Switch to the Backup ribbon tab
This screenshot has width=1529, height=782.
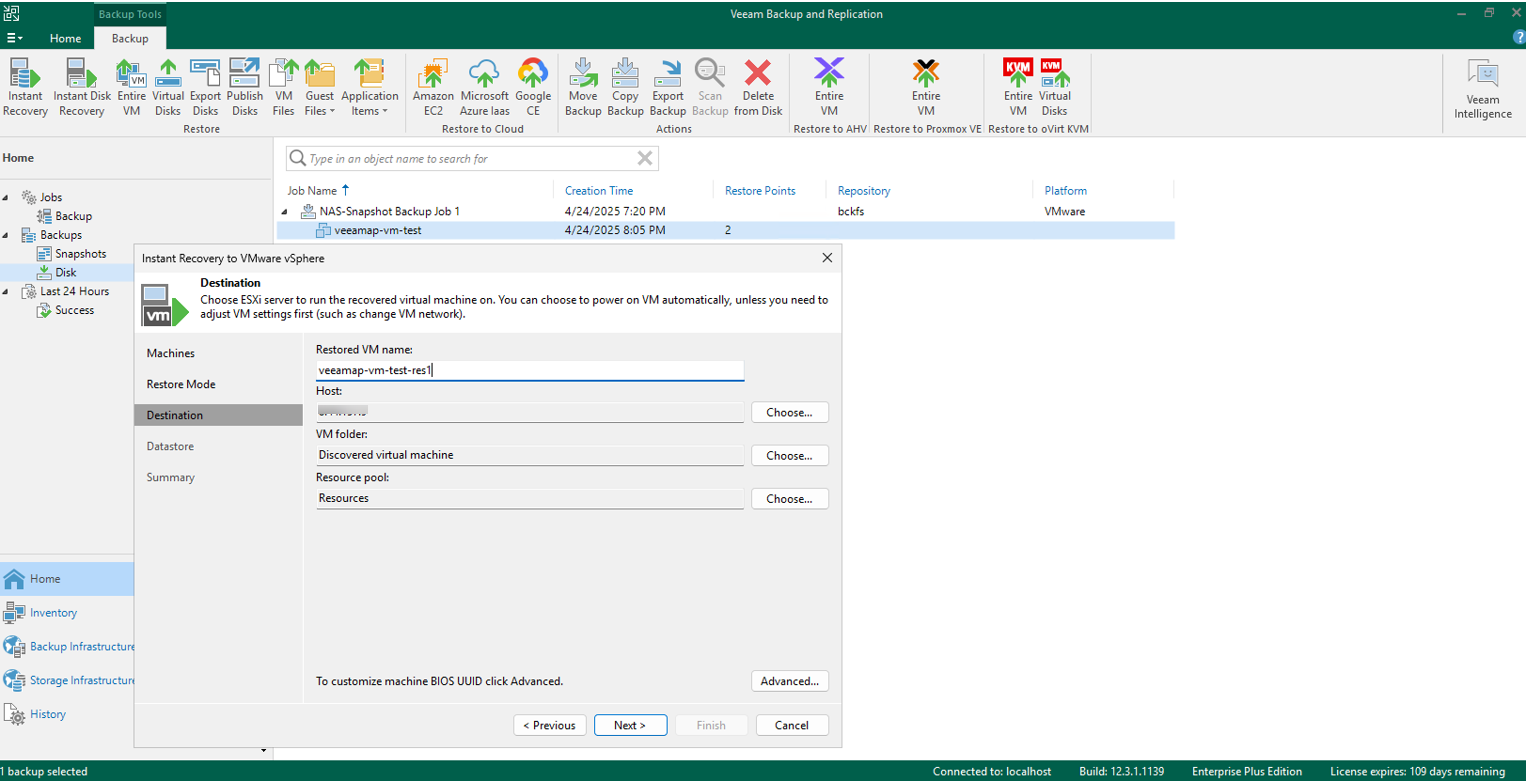click(130, 38)
